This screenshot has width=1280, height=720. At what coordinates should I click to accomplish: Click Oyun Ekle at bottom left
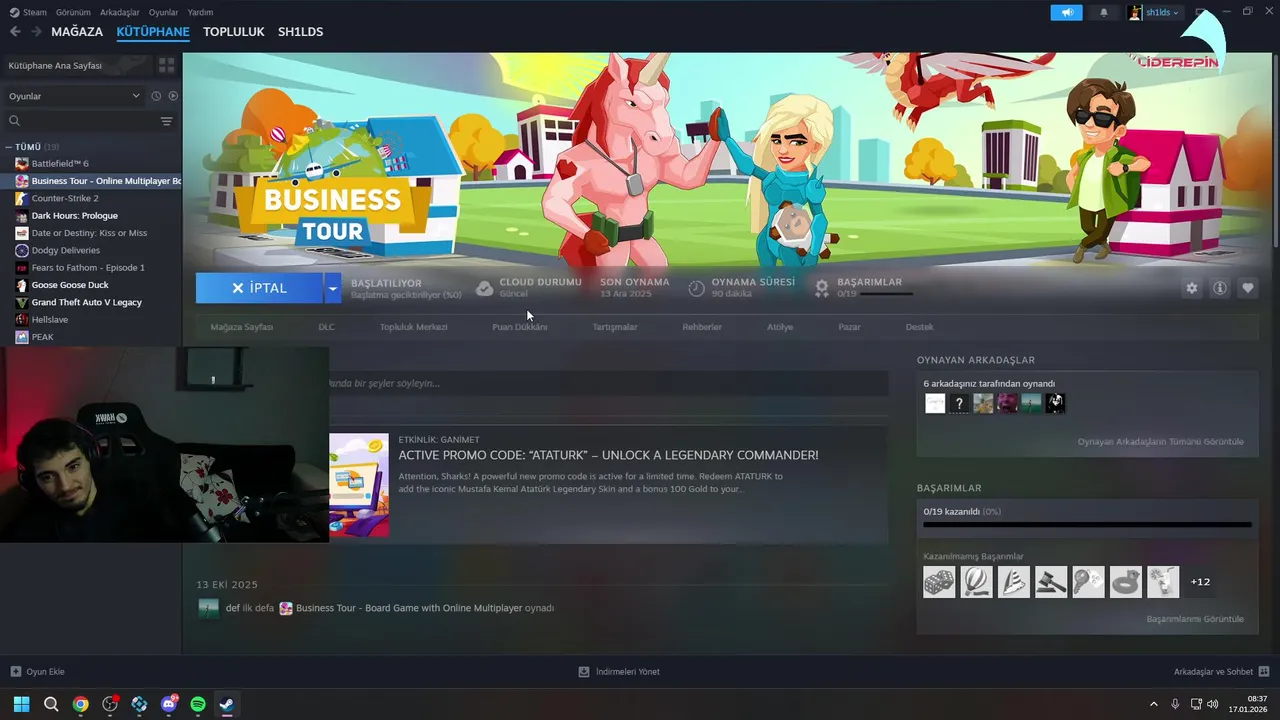click(x=37, y=672)
